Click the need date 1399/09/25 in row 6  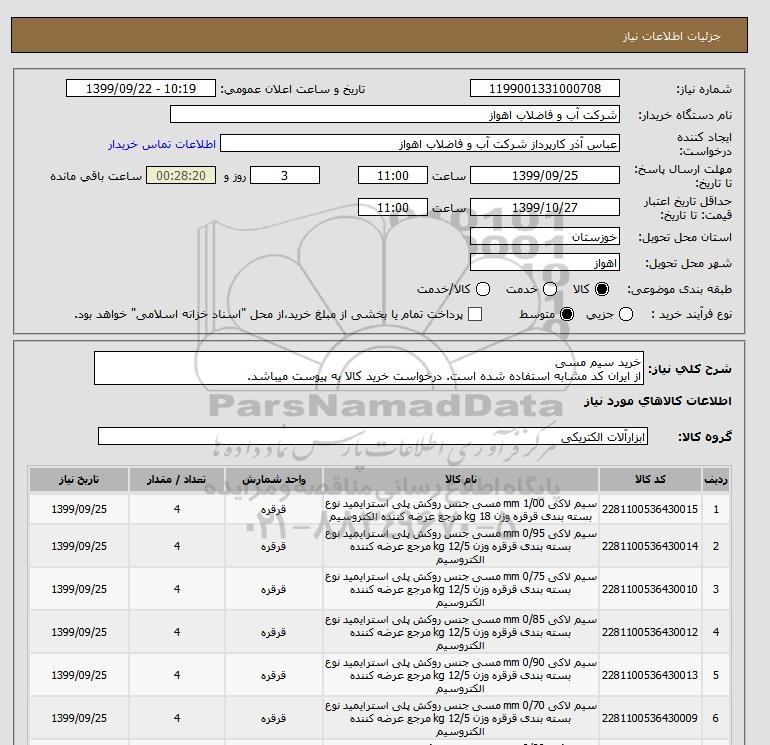pos(79,718)
